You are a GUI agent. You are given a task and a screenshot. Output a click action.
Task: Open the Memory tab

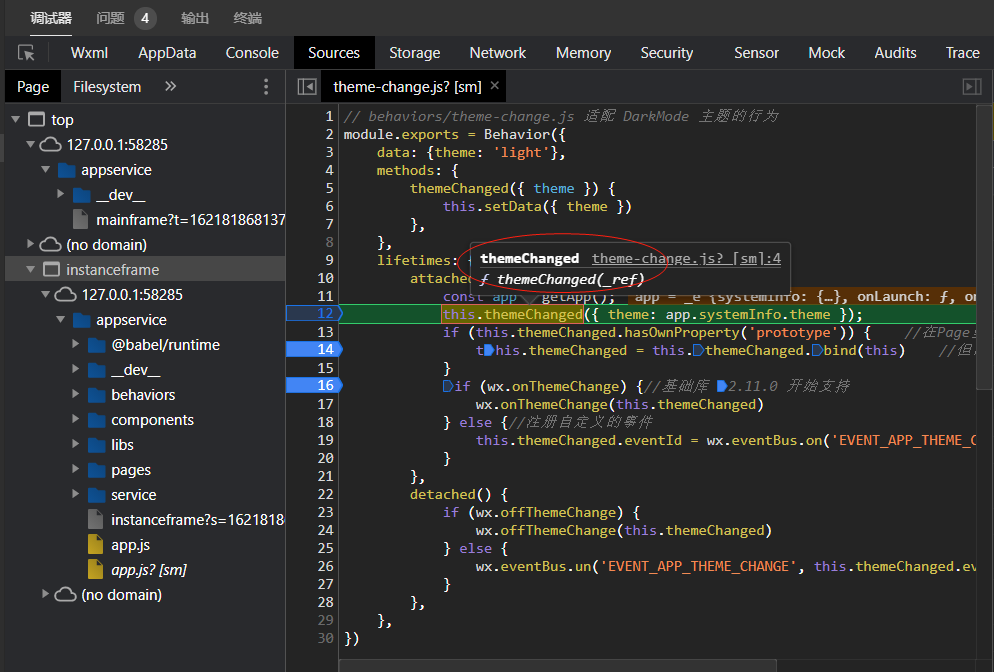pyautogui.click(x=583, y=53)
